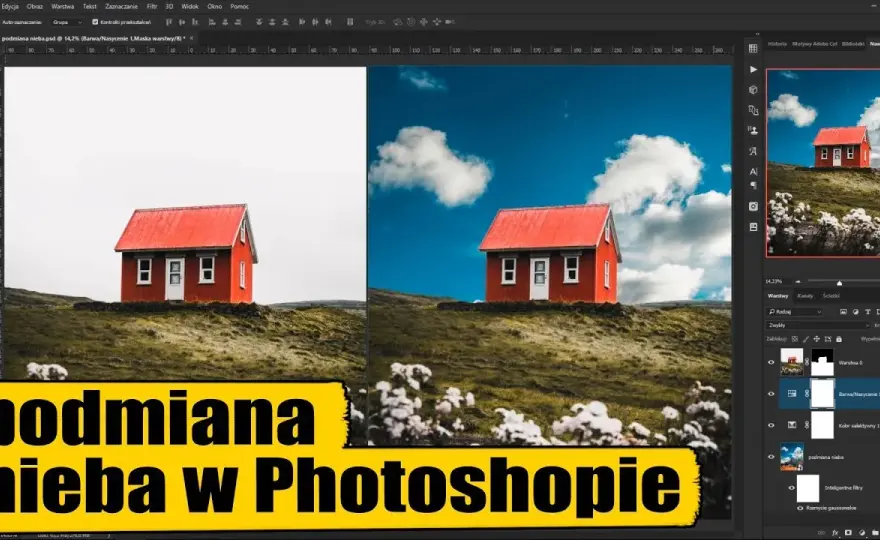
Task: Click the distribute bottom edges icon
Action: point(285,22)
